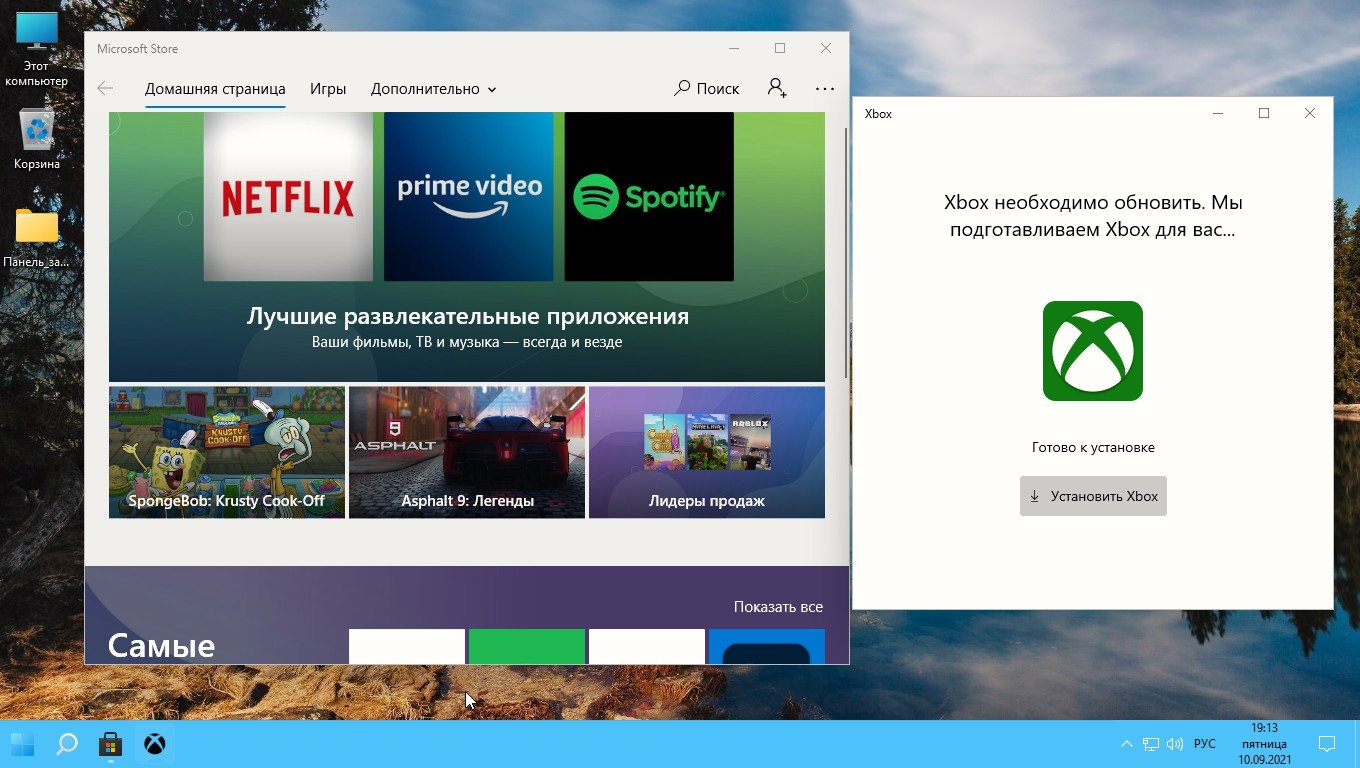Click the Готово к установке status text
The image size is (1360, 768).
1093,447
